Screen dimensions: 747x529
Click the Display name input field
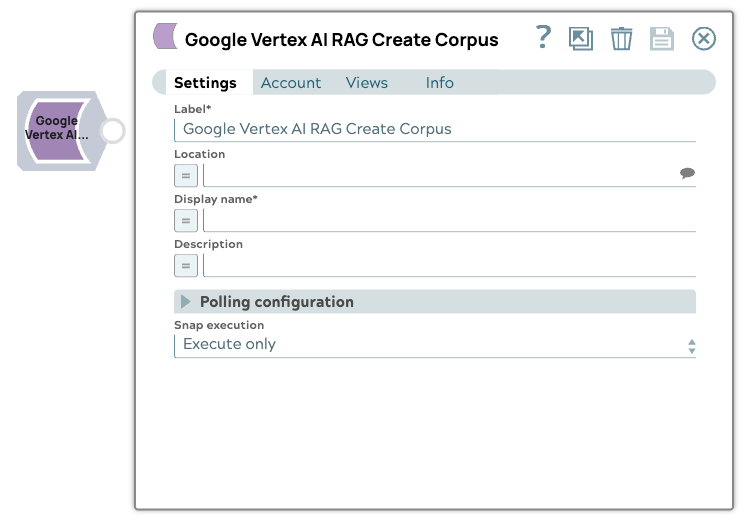pyautogui.click(x=449, y=220)
